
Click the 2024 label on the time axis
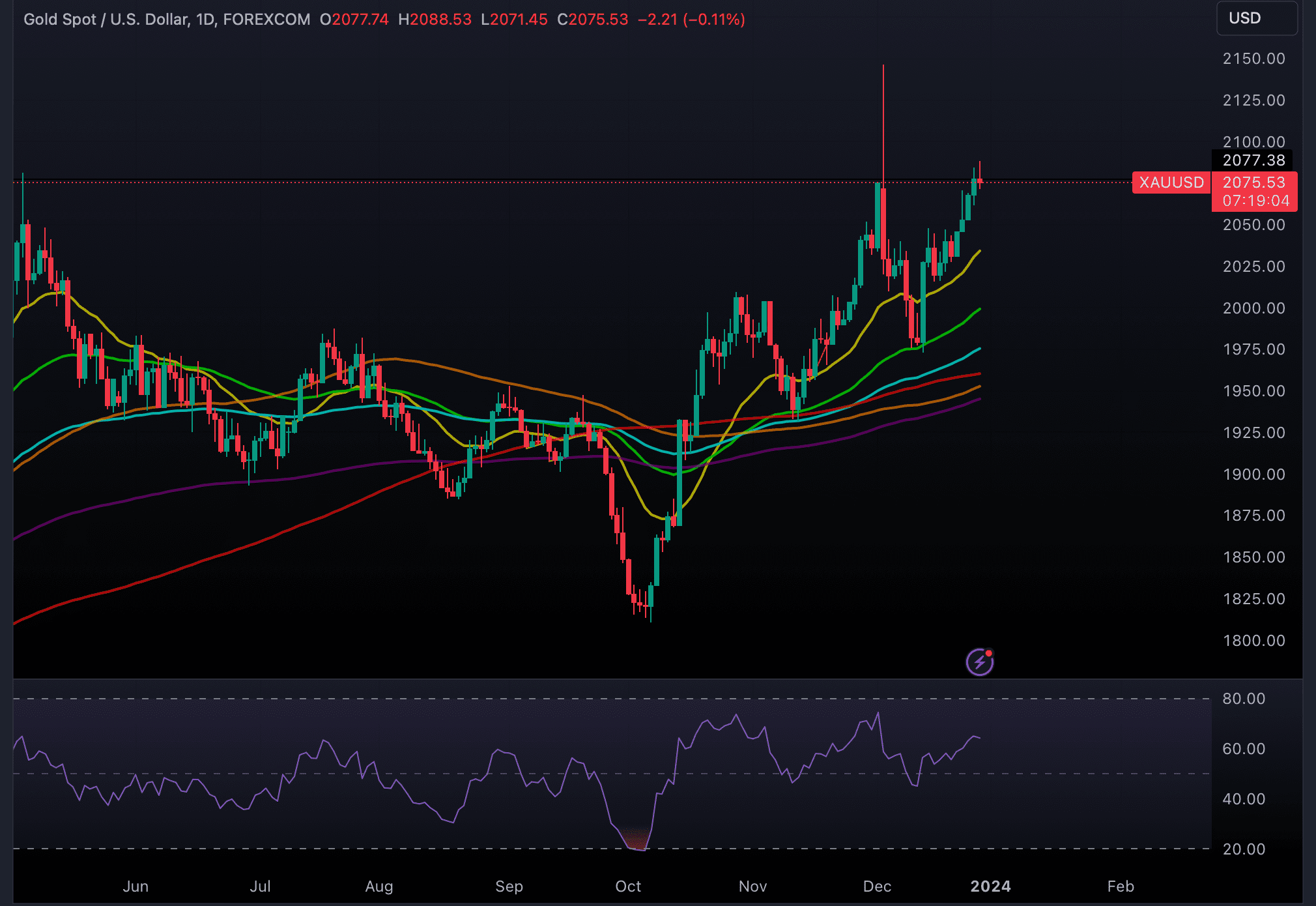[991, 886]
